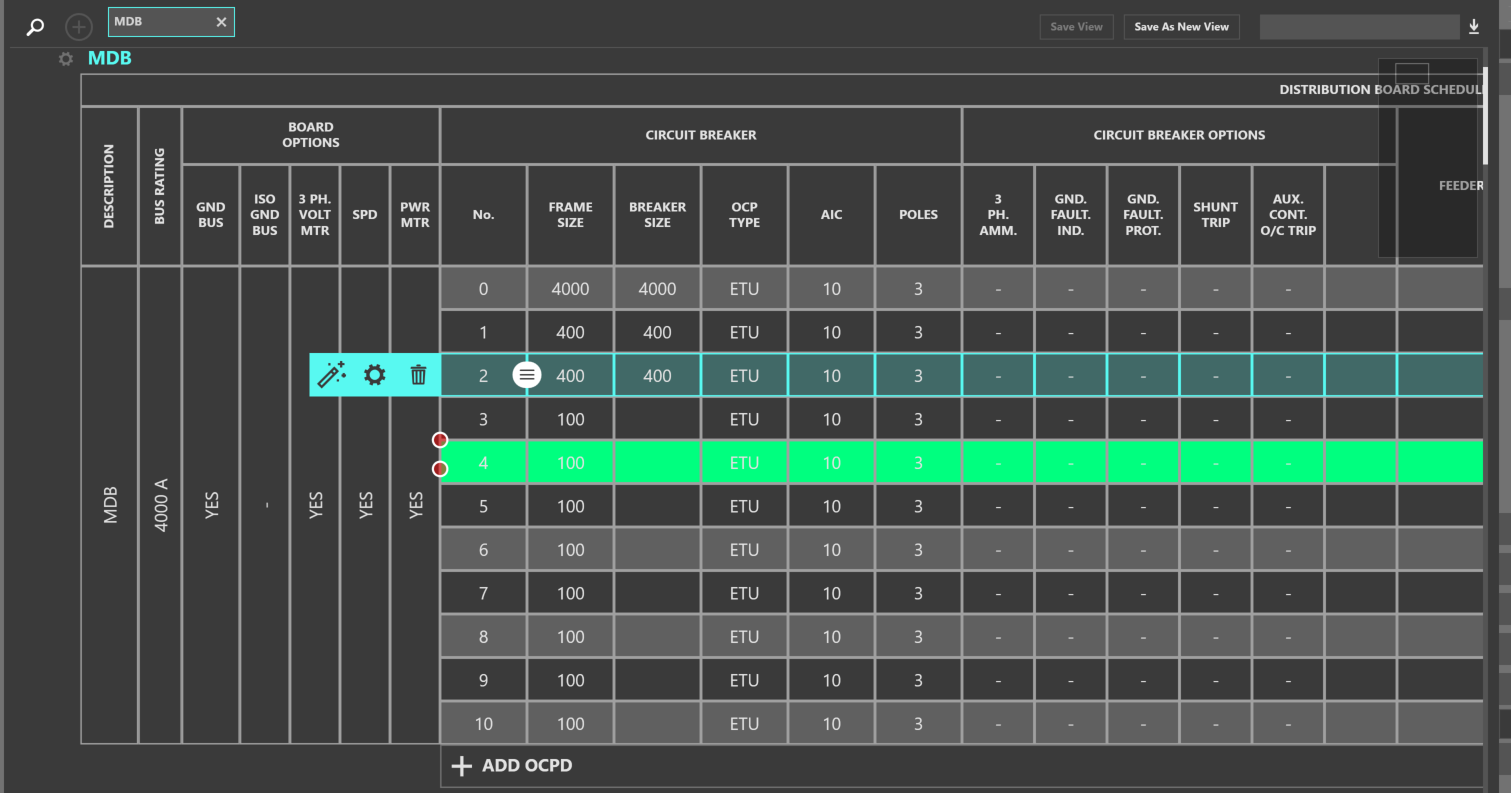Open the gear settings icon for circuit 2
1511x793 pixels.
coord(374,374)
